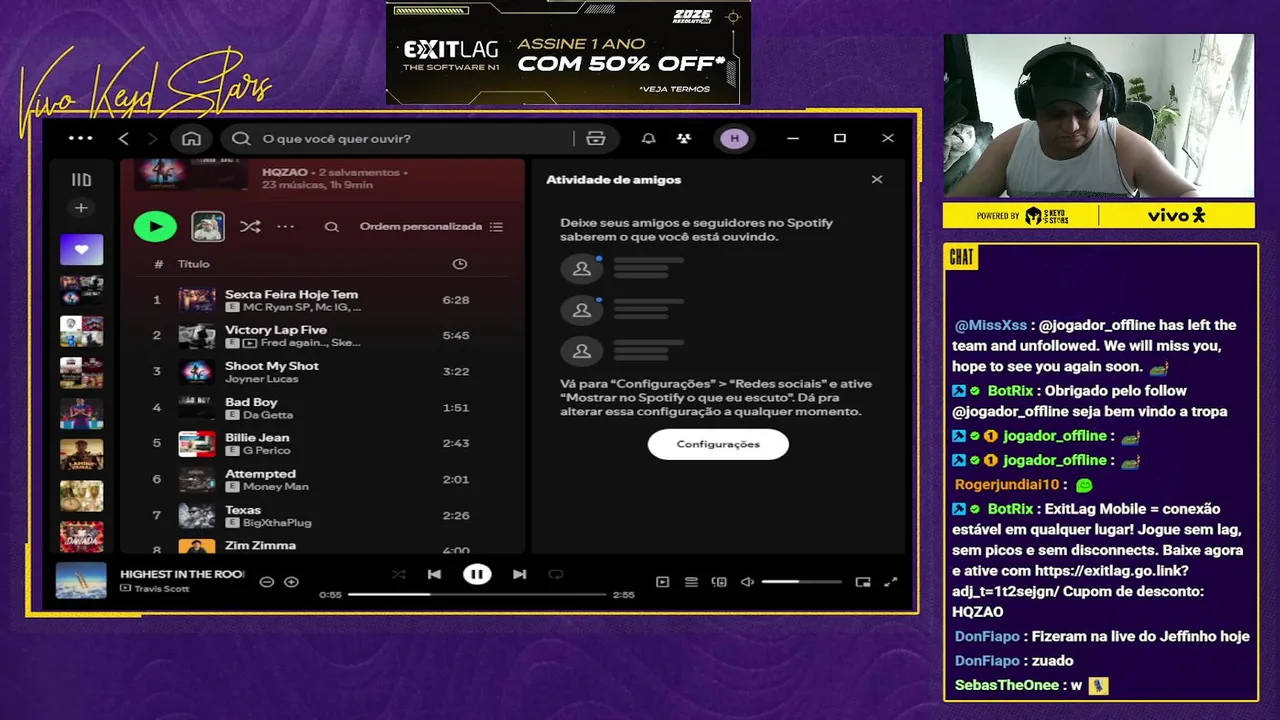Toggle repeat in player bar
Viewport: 1280px width, 720px height.
click(x=556, y=574)
